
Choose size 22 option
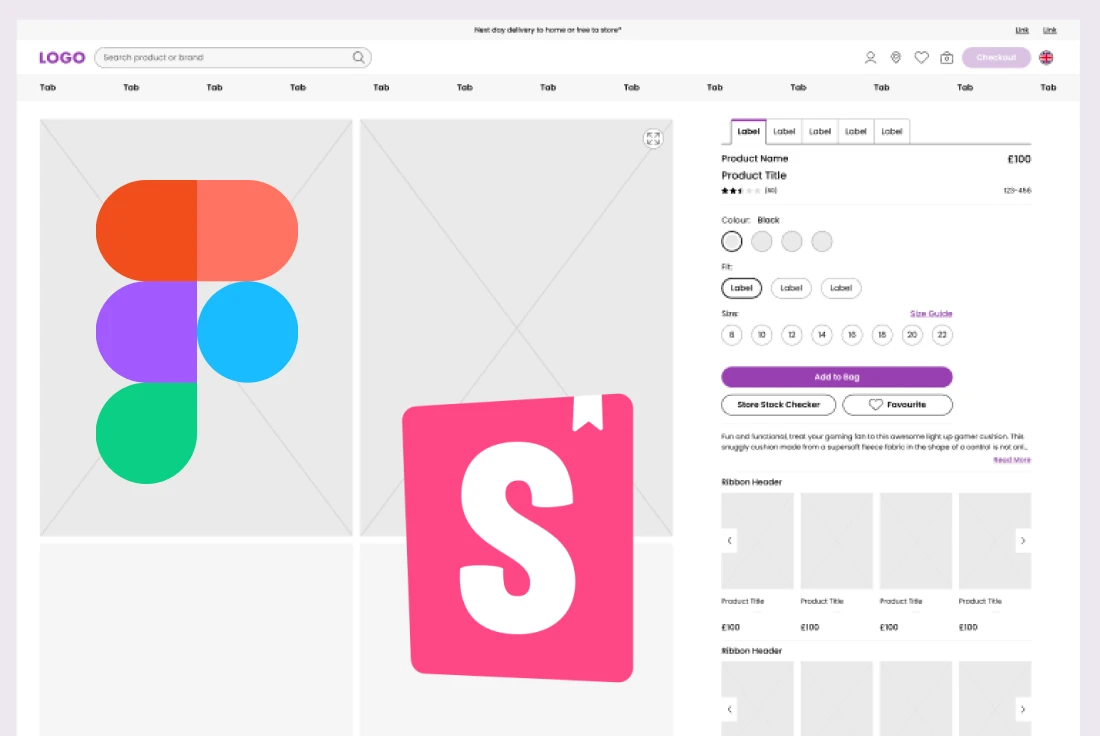click(x=942, y=336)
